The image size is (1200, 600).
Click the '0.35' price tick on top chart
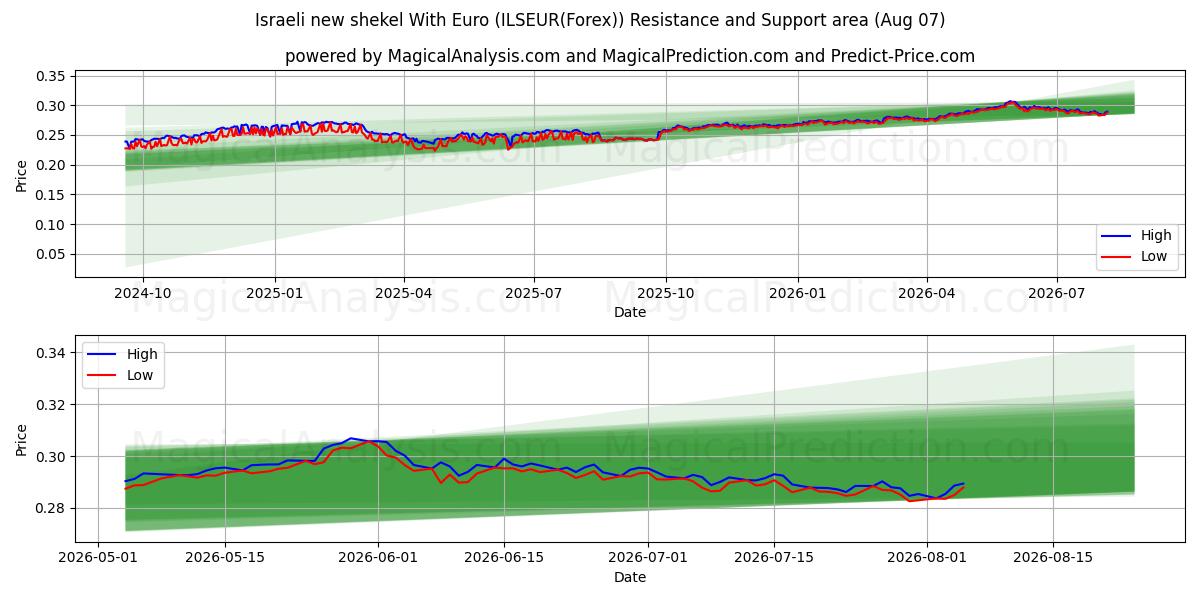click(51, 76)
